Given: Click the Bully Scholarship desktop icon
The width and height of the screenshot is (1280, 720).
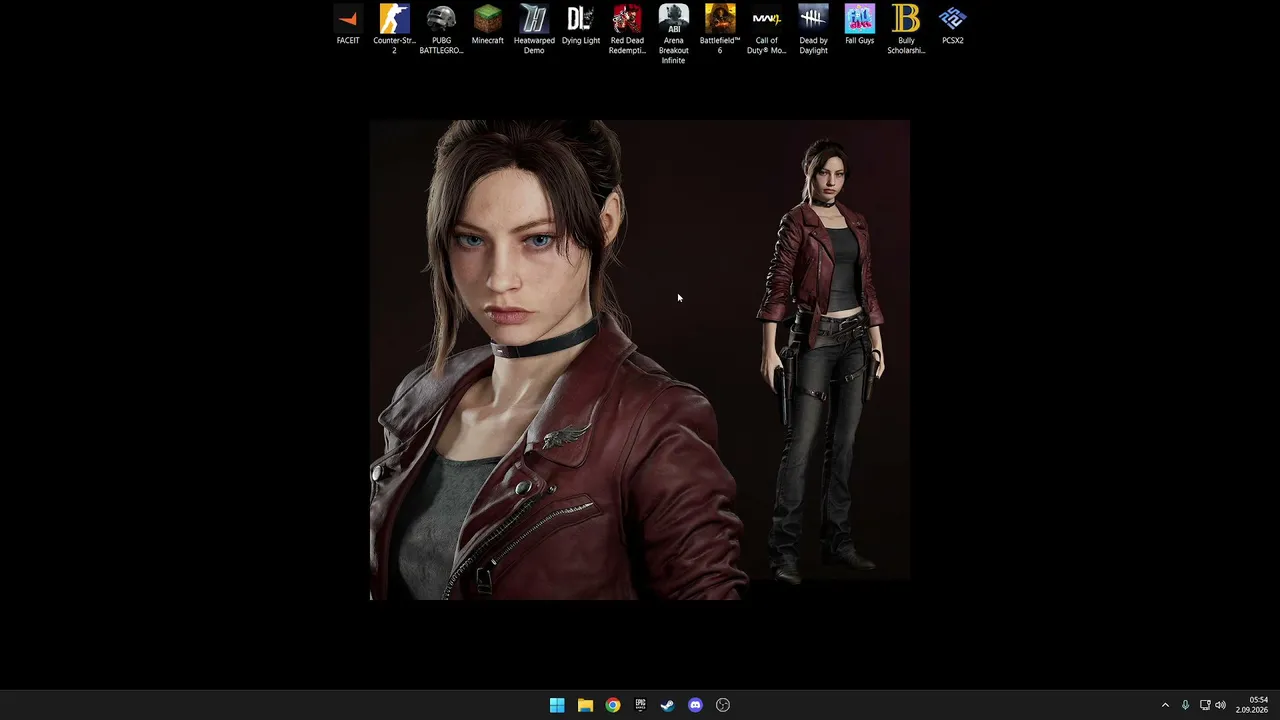Looking at the screenshot, I should (906, 29).
